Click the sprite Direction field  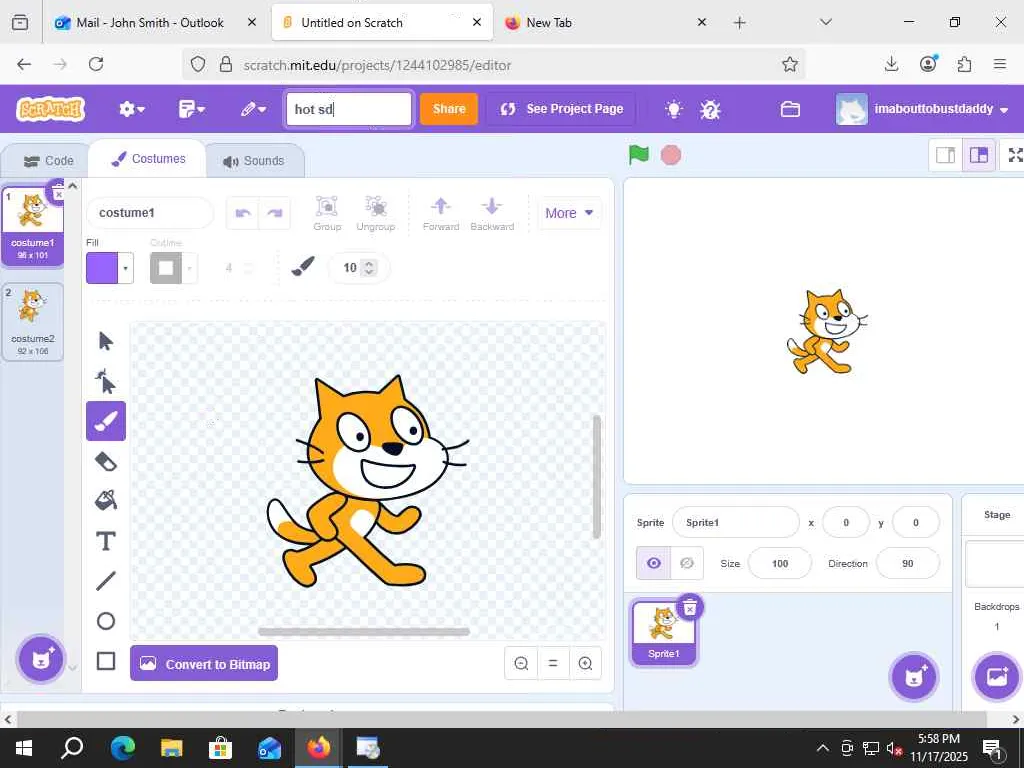click(907, 563)
